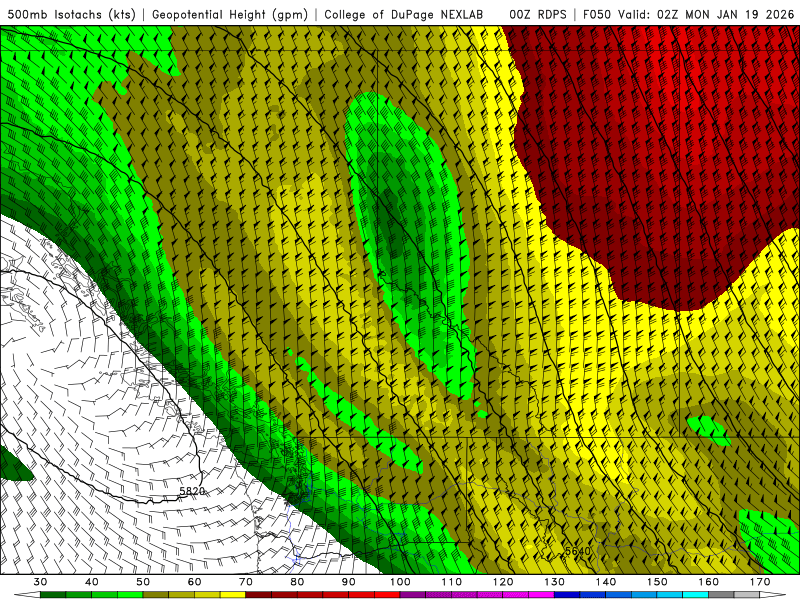This screenshot has width=800, height=600.
Task: Click the 'College of DuPage NEXLAB' credit text
Action: click(x=404, y=14)
